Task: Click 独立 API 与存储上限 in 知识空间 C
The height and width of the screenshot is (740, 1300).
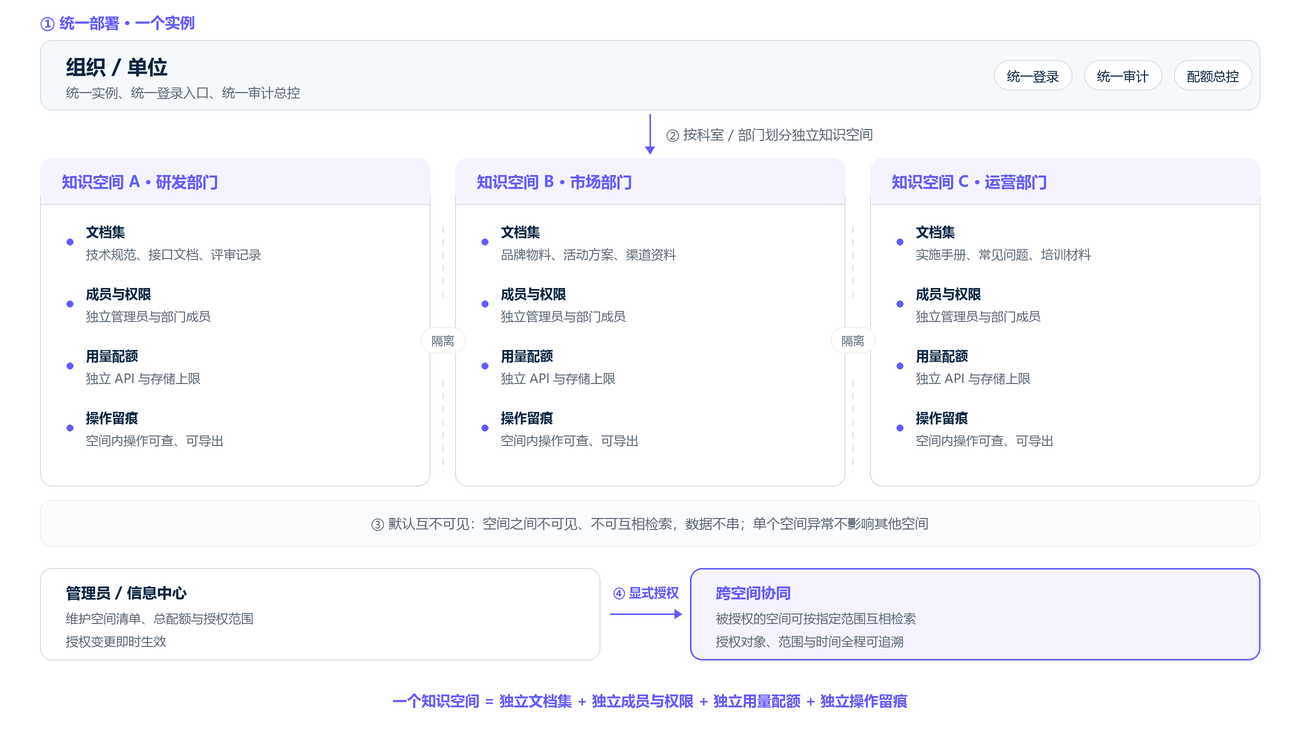Action: coord(973,379)
